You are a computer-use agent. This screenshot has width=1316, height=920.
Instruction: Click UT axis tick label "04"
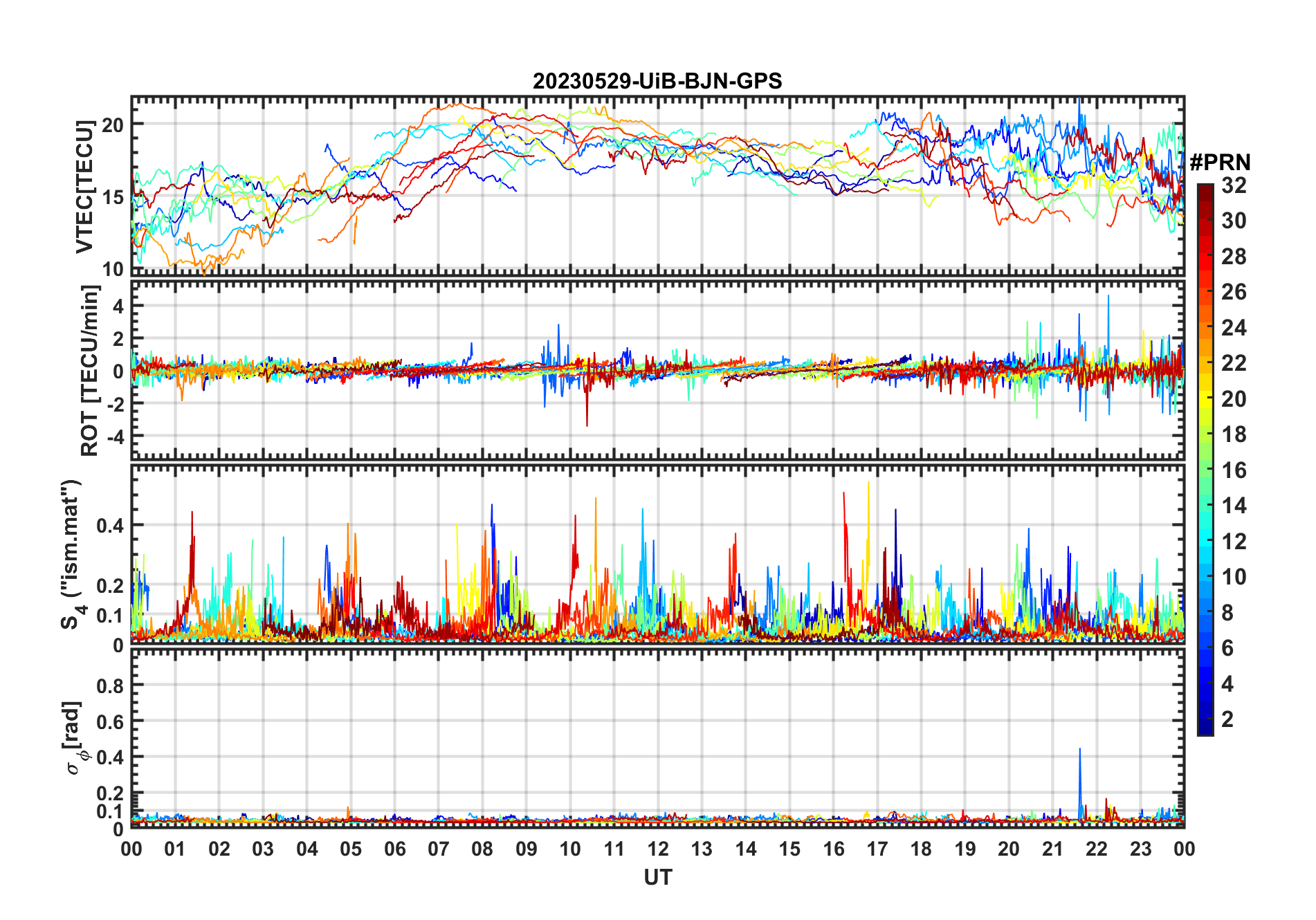pyautogui.click(x=307, y=849)
